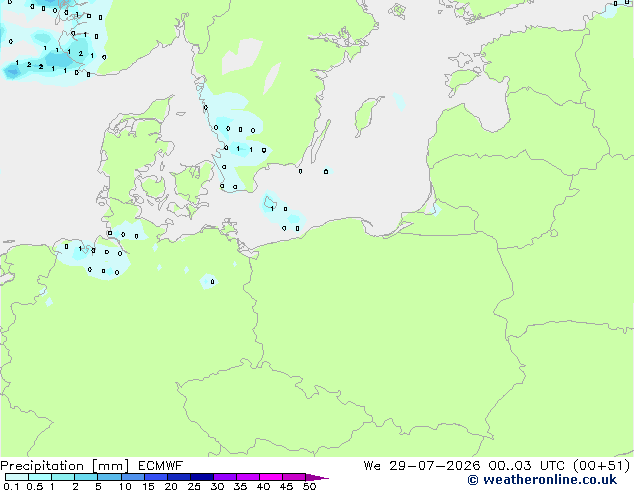634x490 pixels.
Task: Click the "We 29-07-2026" date text
Action: (x=422, y=466)
